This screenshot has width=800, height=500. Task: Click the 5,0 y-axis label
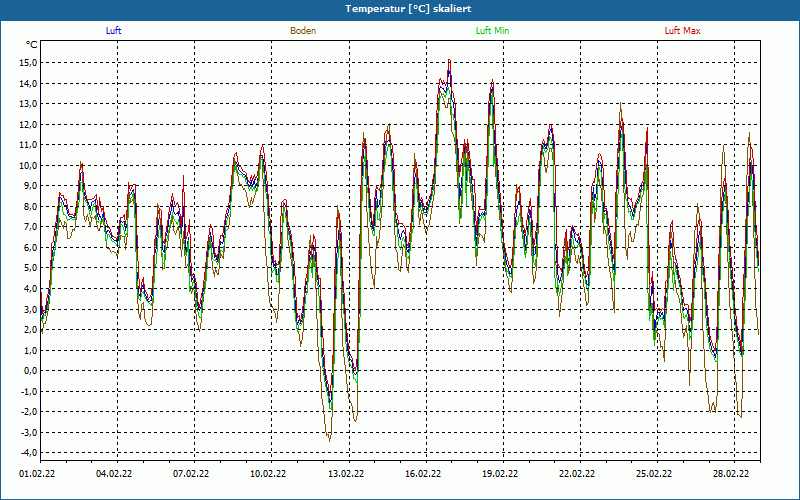[31, 268]
